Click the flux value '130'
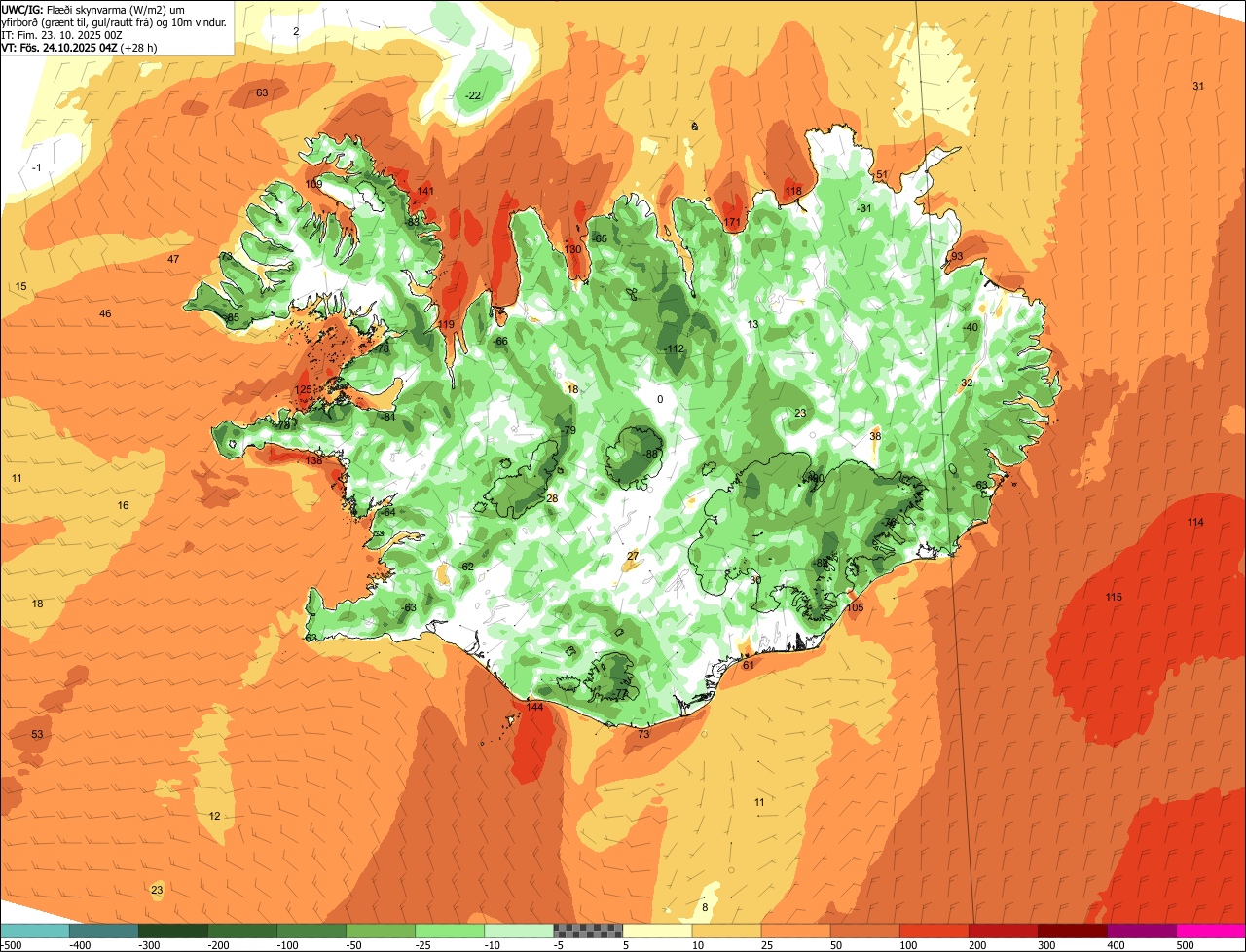The height and width of the screenshot is (952, 1246). click(572, 249)
